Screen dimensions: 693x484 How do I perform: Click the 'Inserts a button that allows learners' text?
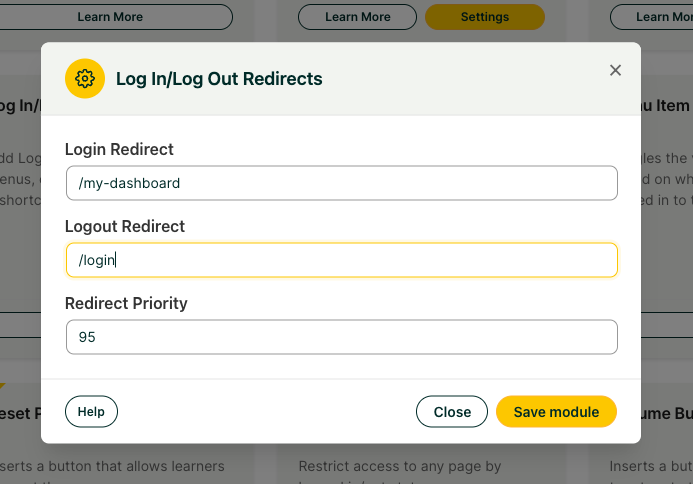tap(112, 466)
